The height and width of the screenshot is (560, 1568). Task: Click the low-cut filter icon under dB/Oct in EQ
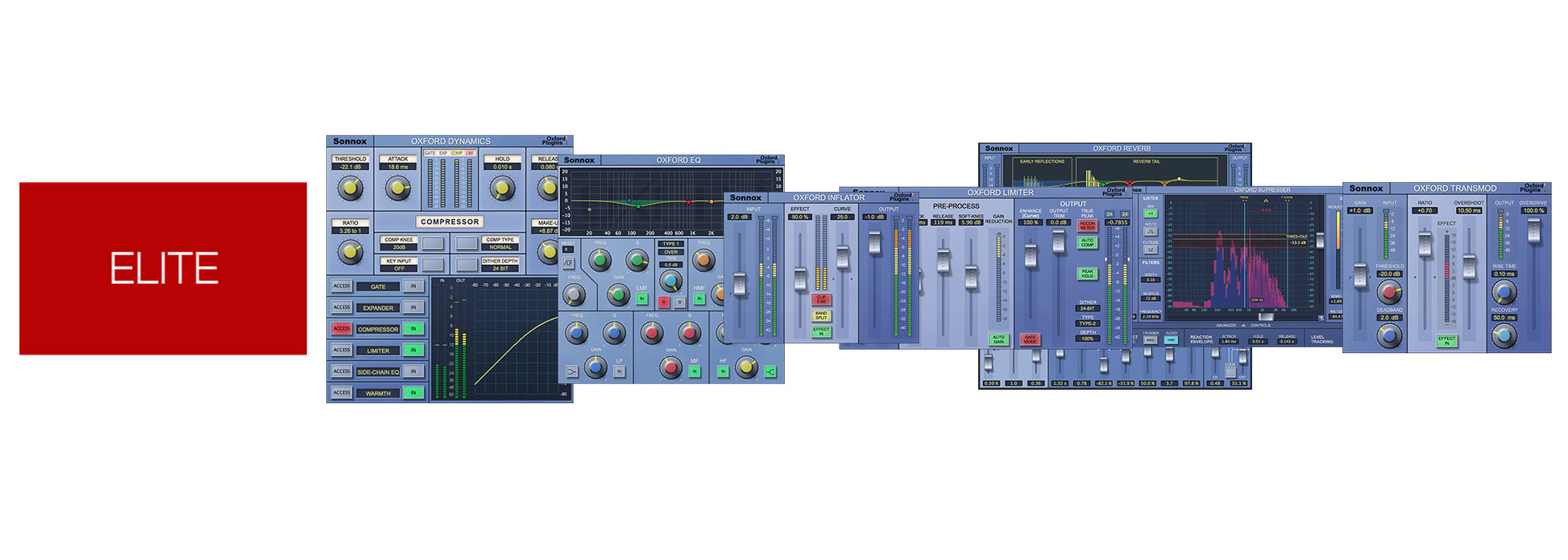[568, 263]
